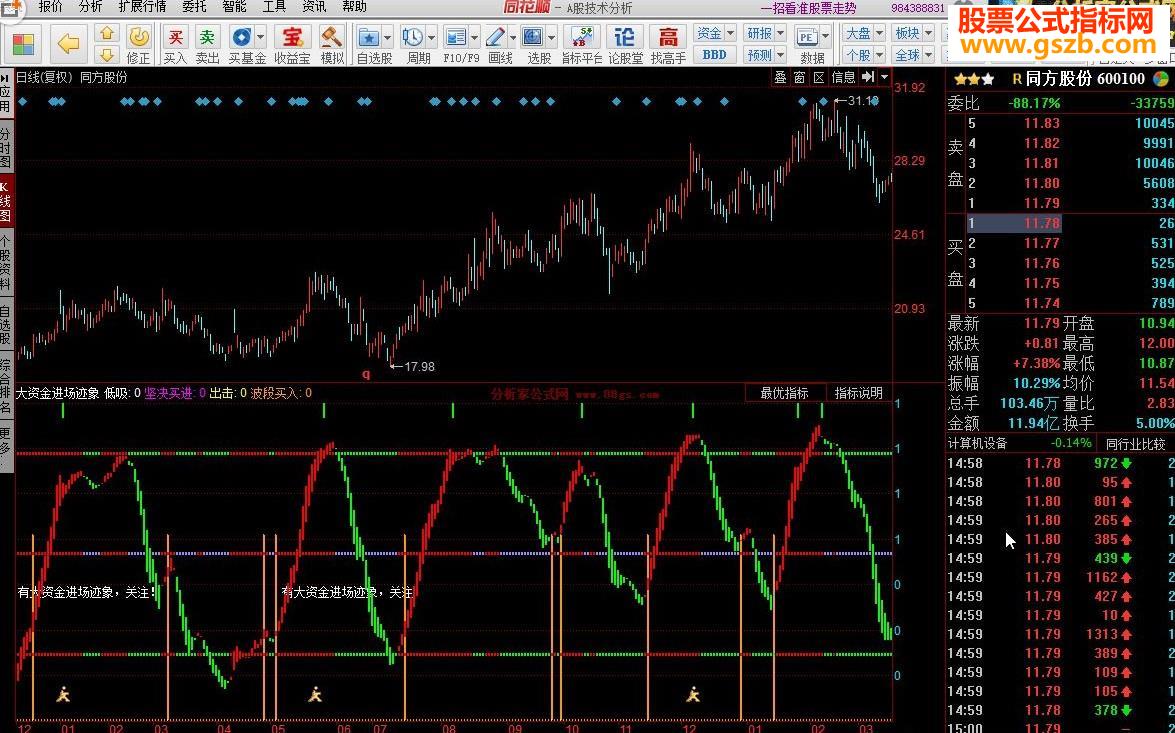Expand 画线 dropdown arrow
1175x733 pixels.
pyautogui.click(x=513, y=36)
